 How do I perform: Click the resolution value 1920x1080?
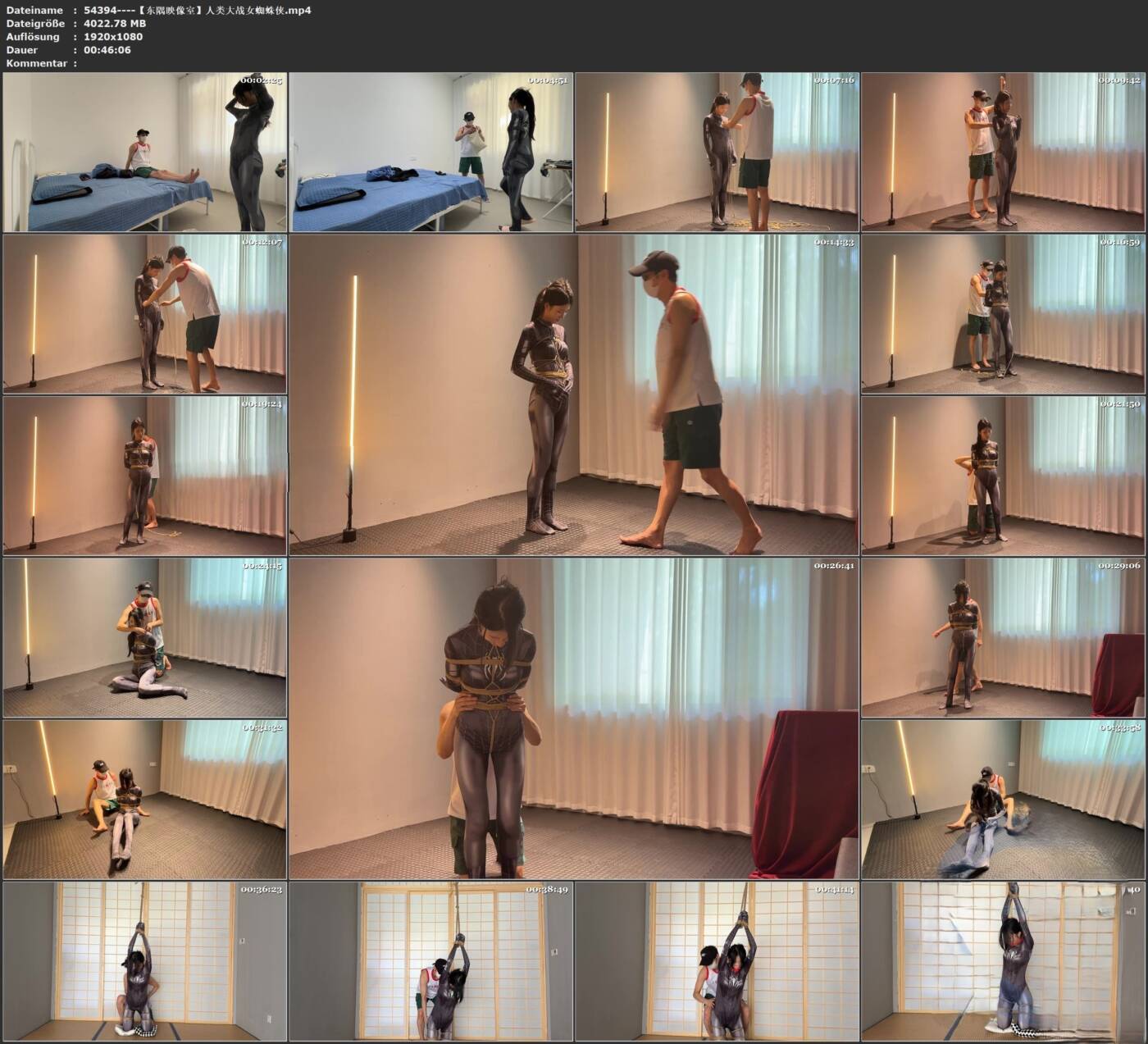(113, 37)
